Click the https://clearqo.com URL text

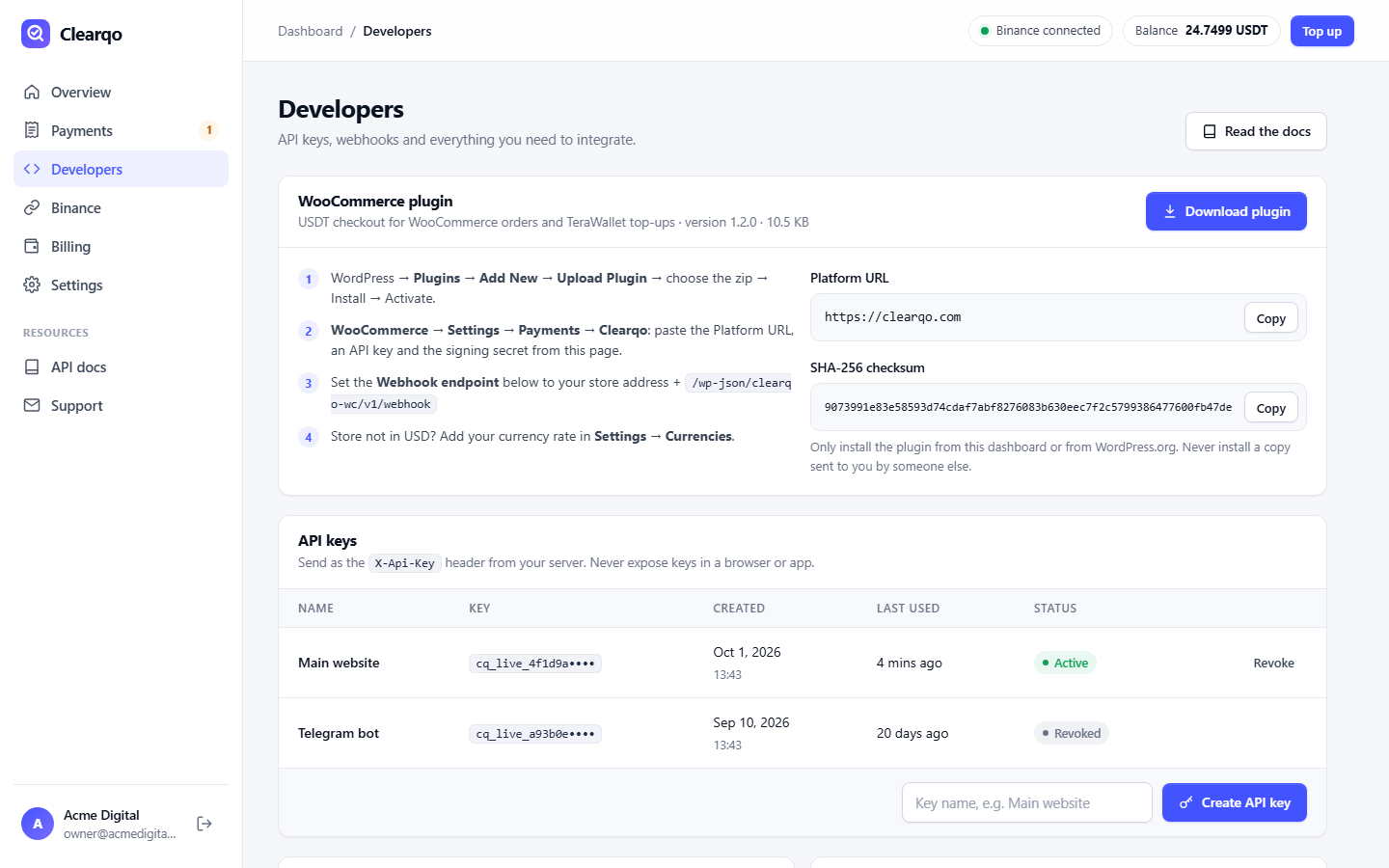click(892, 316)
